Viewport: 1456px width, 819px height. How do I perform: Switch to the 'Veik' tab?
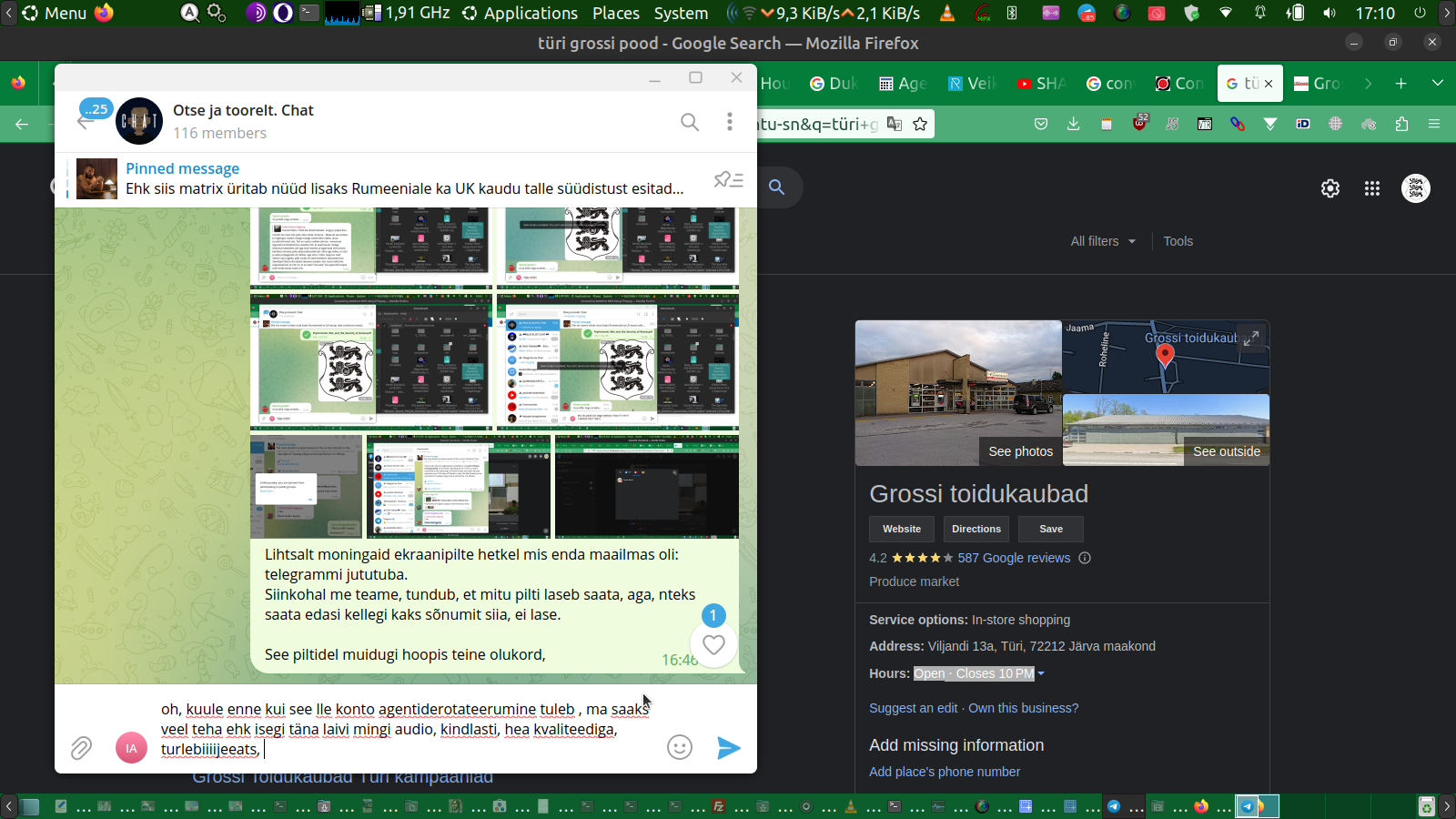(972, 84)
